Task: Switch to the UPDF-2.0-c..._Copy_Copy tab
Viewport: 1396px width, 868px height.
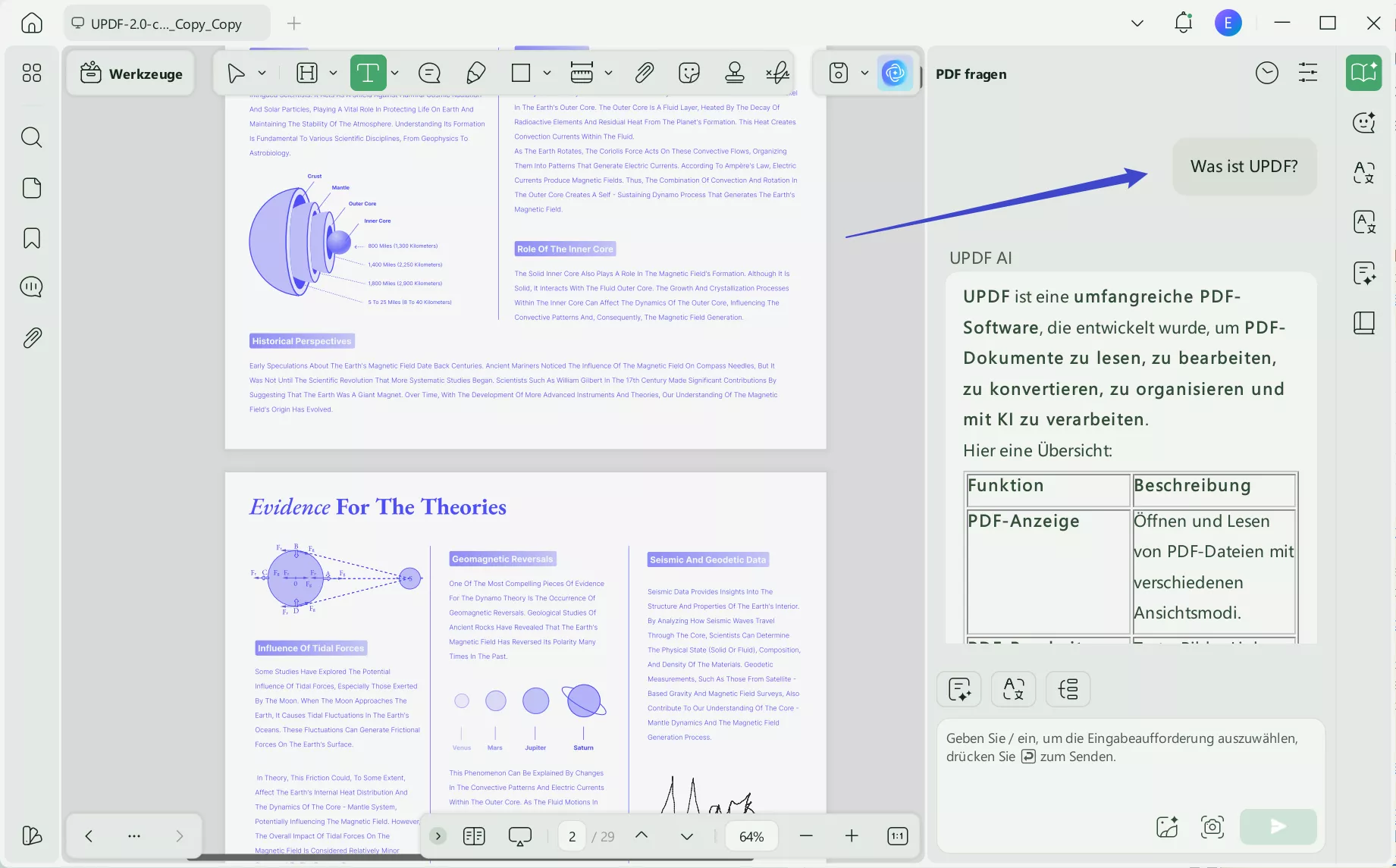Action: [x=167, y=24]
